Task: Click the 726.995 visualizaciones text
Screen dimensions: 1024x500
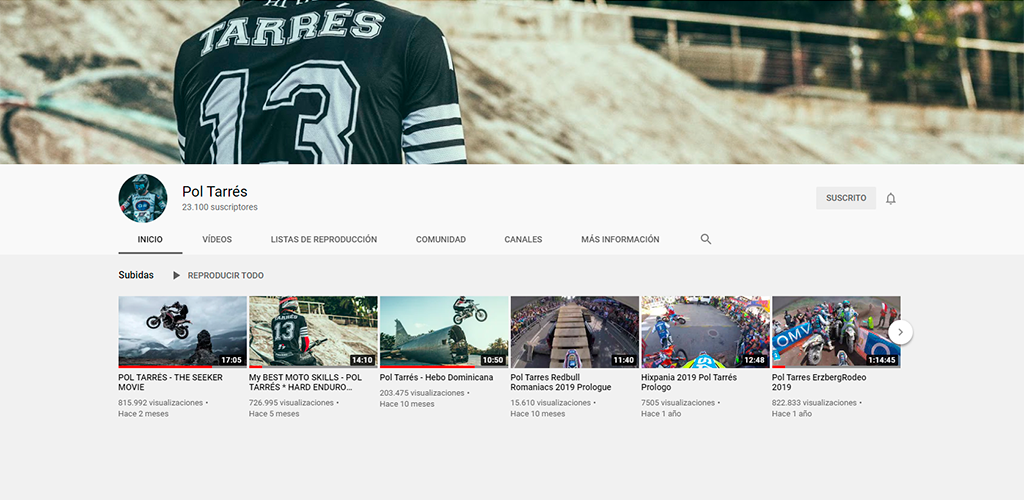Action: (x=291, y=403)
